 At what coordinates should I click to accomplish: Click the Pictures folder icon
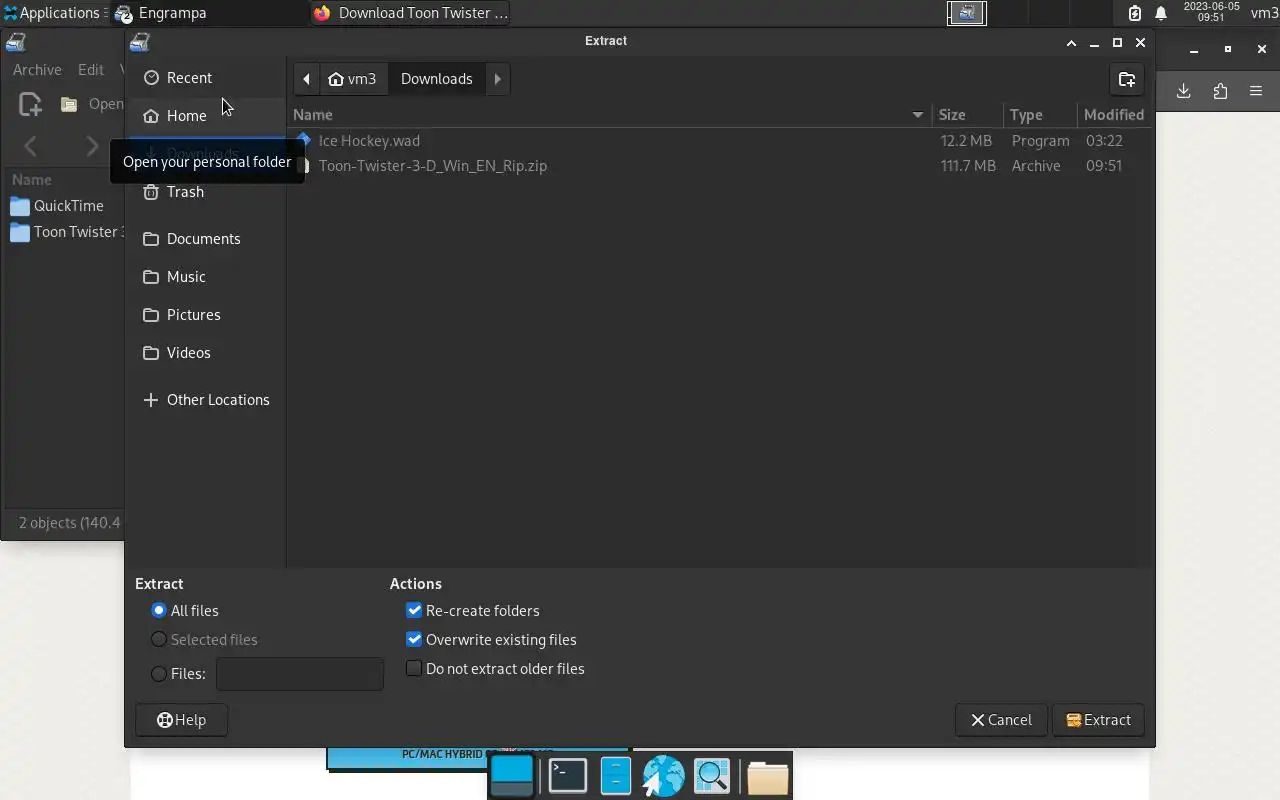point(151,315)
